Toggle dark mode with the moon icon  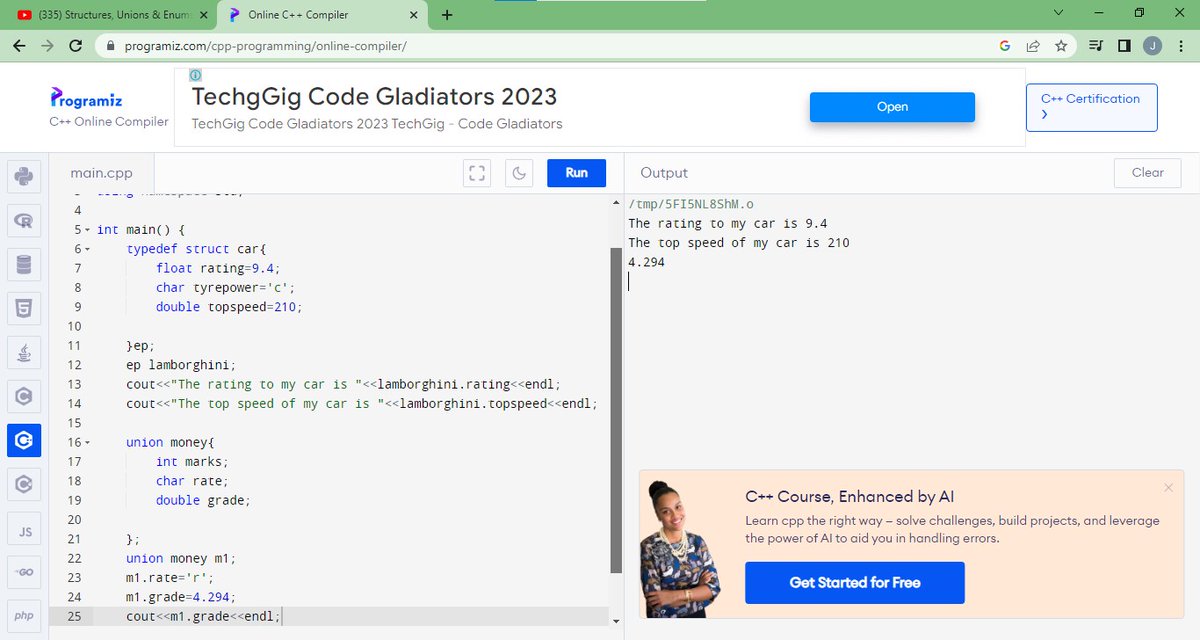coord(519,172)
